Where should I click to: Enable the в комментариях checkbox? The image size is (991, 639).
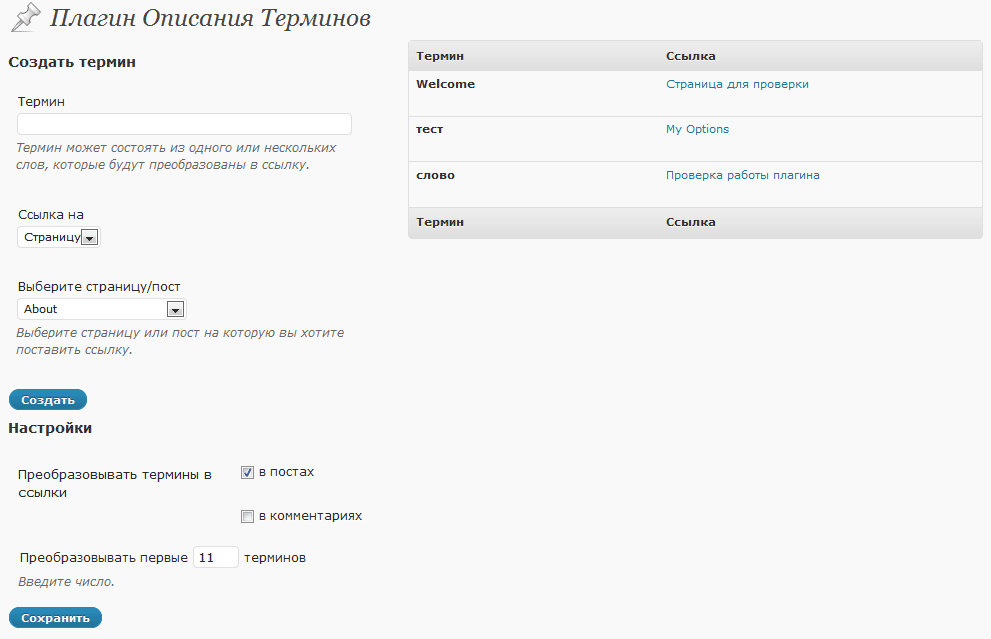click(247, 516)
